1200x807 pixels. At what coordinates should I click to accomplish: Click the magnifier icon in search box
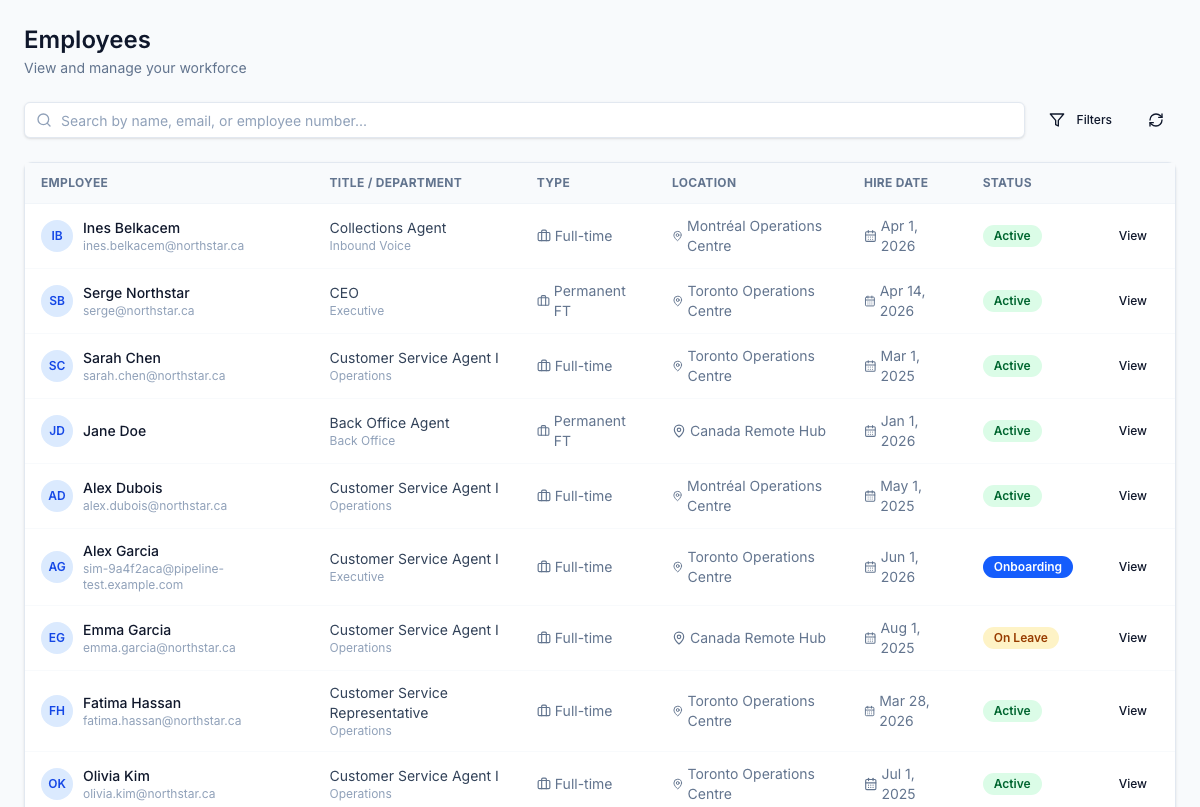pos(44,120)
